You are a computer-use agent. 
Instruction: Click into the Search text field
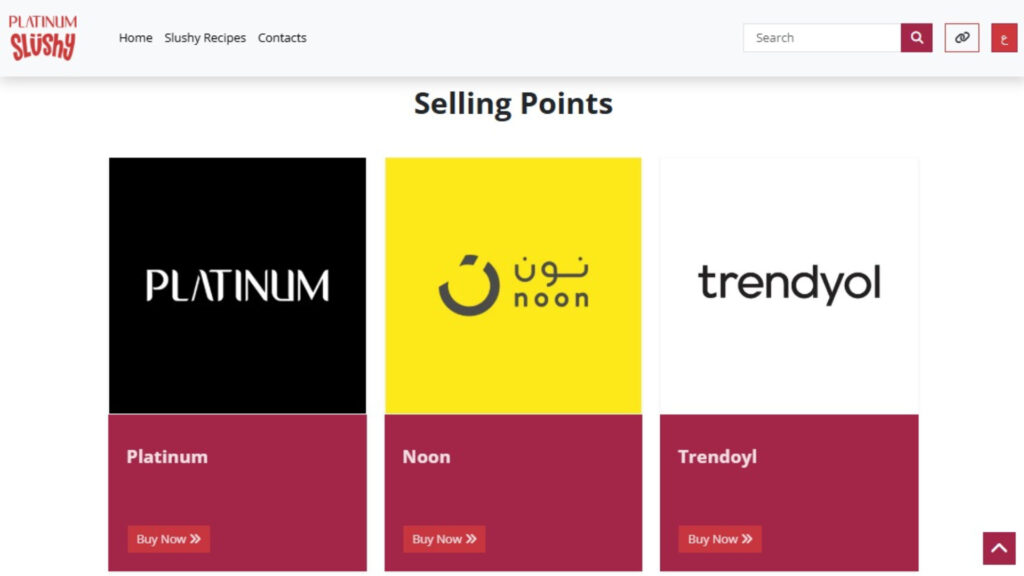point(822,38)
